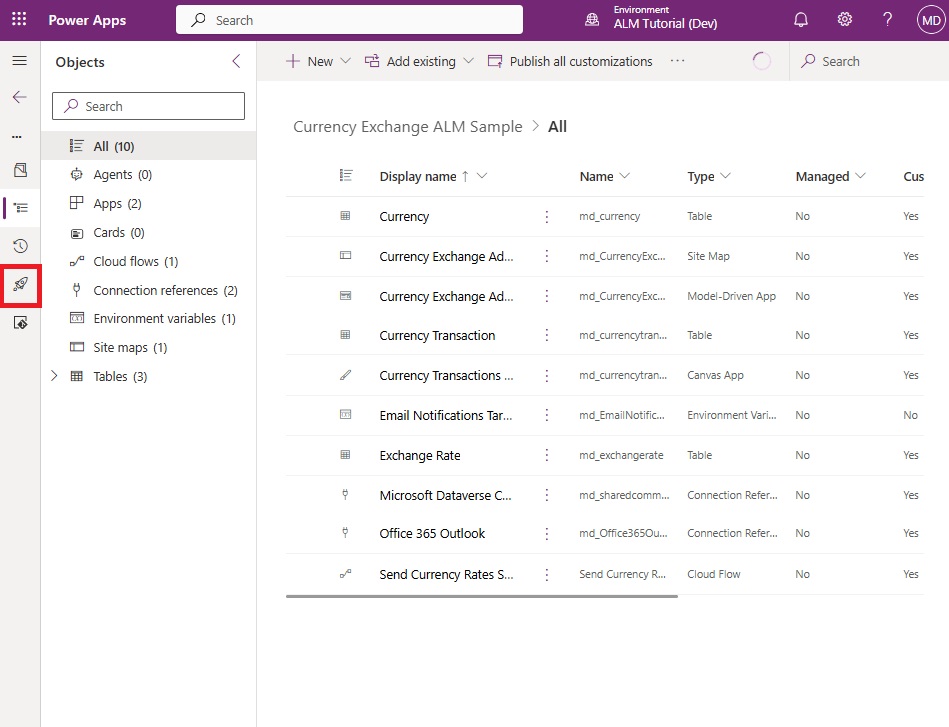This screenshot has width=949, height=727.
Task: Select Cards (0) in Objects tree
Action: point(148,232)
